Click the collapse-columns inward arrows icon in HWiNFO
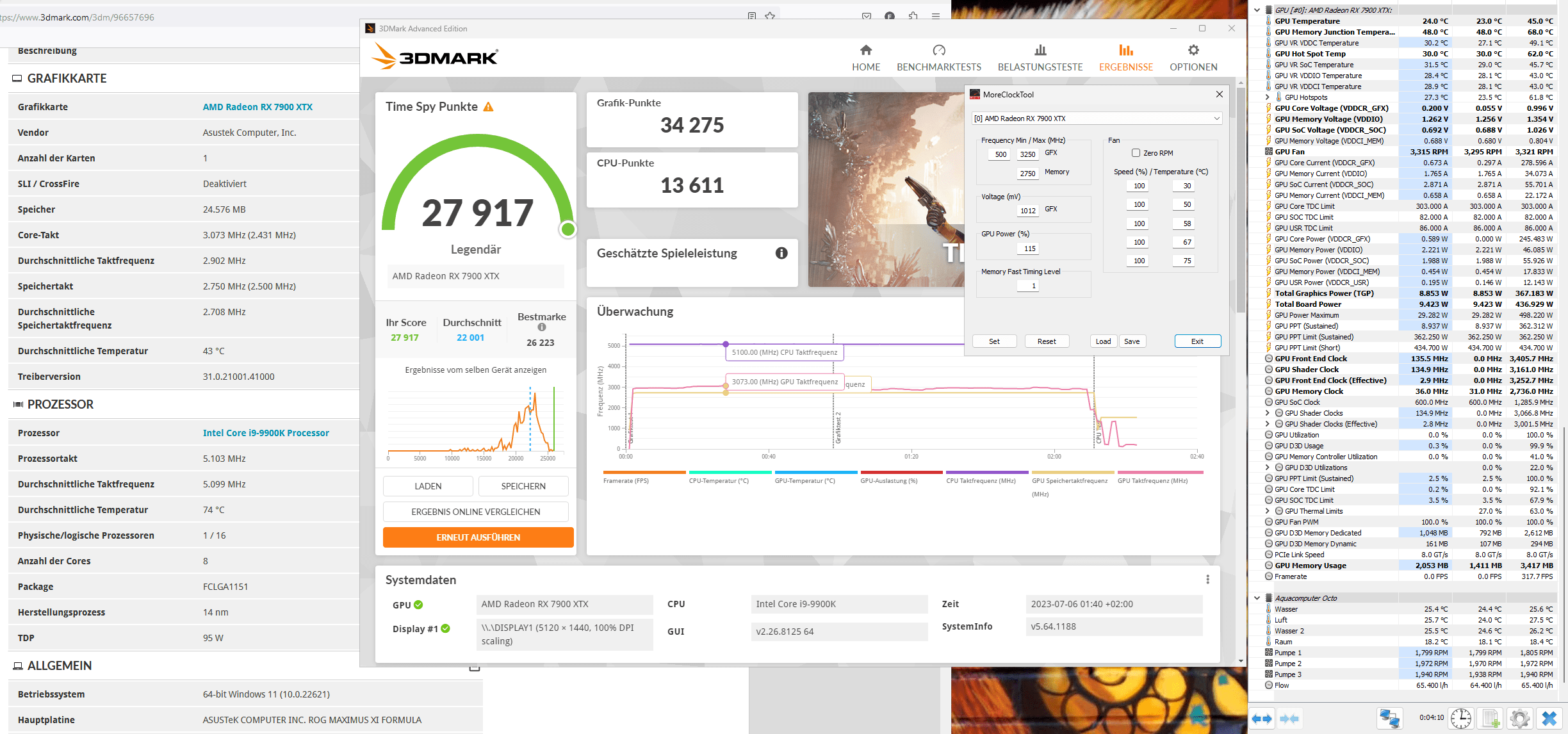1568x734 pixels. [1289, 719]
